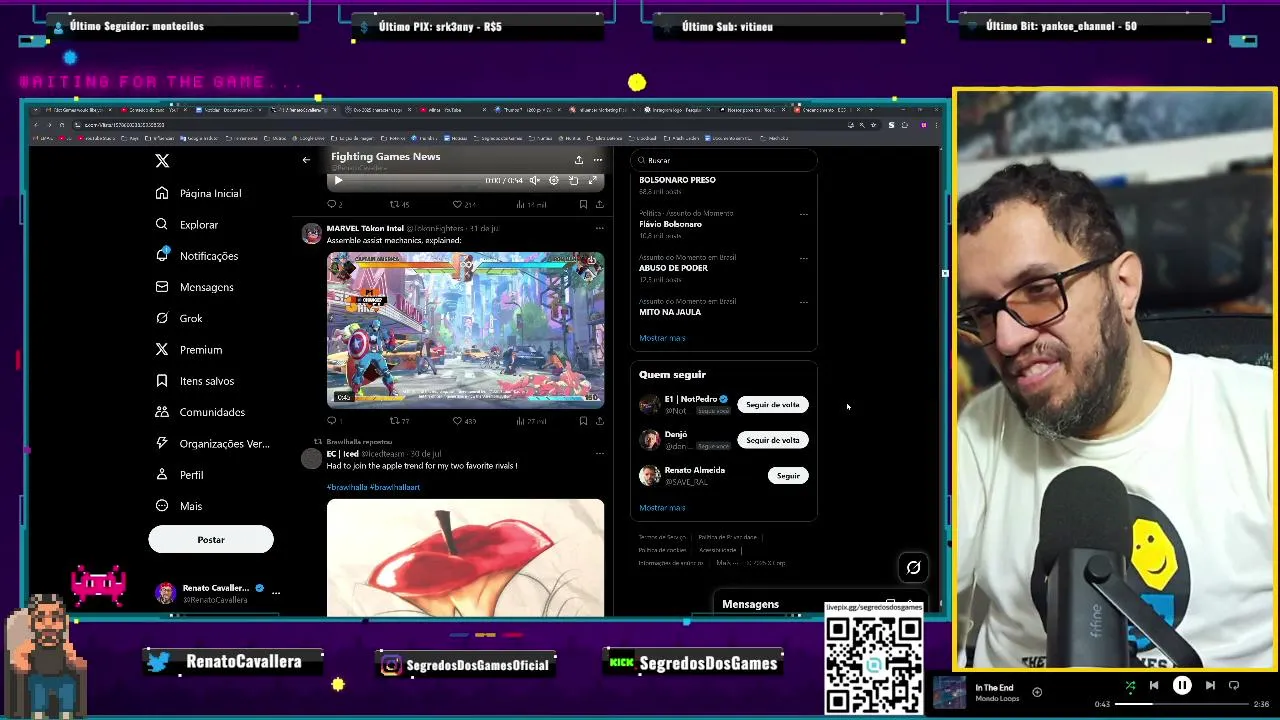
Task: Follow Renato Almeida with Seguir button
Action: click(x=788, y=476)
